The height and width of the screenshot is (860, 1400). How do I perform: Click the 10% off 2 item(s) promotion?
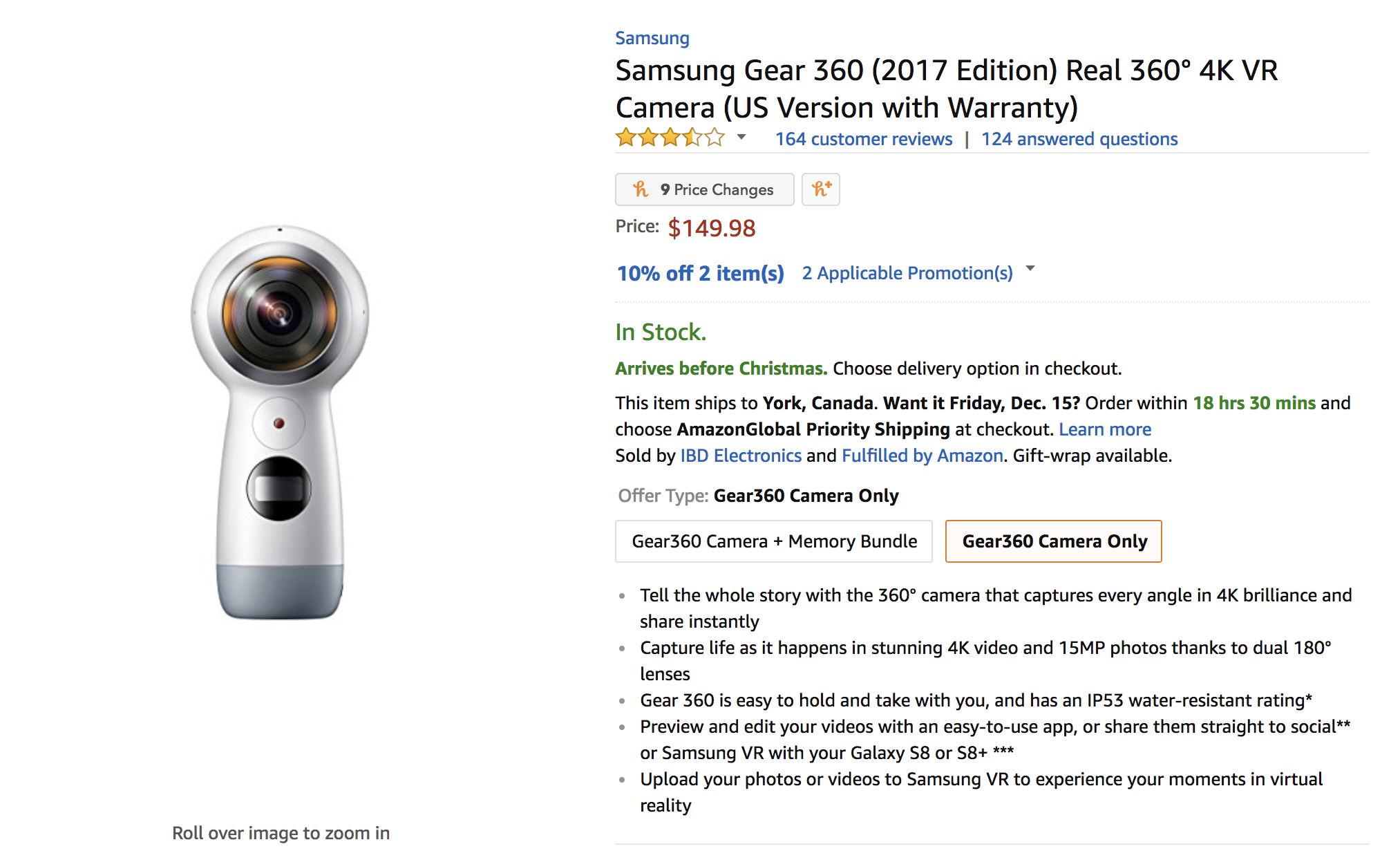point(700,274)
